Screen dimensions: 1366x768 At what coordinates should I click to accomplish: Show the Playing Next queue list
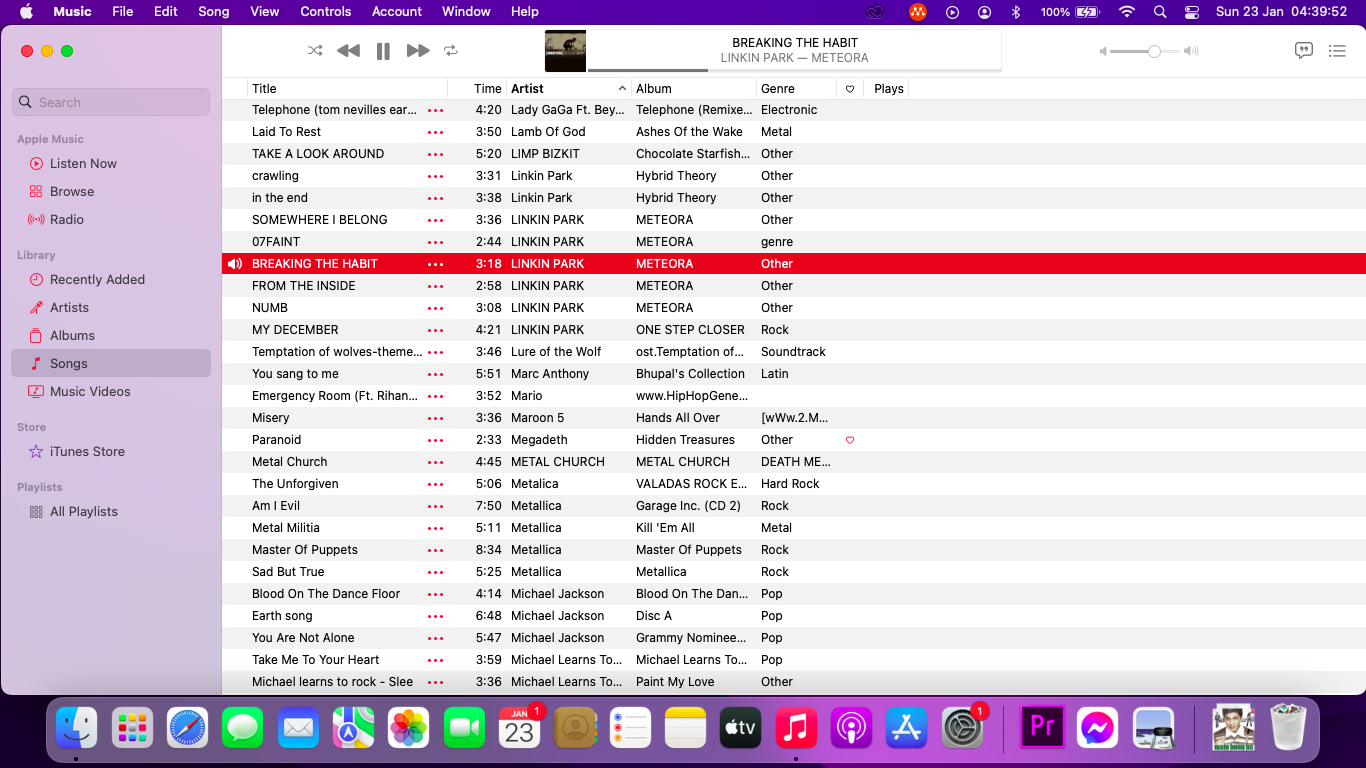pyautogui.click(x=1337, y=51)
